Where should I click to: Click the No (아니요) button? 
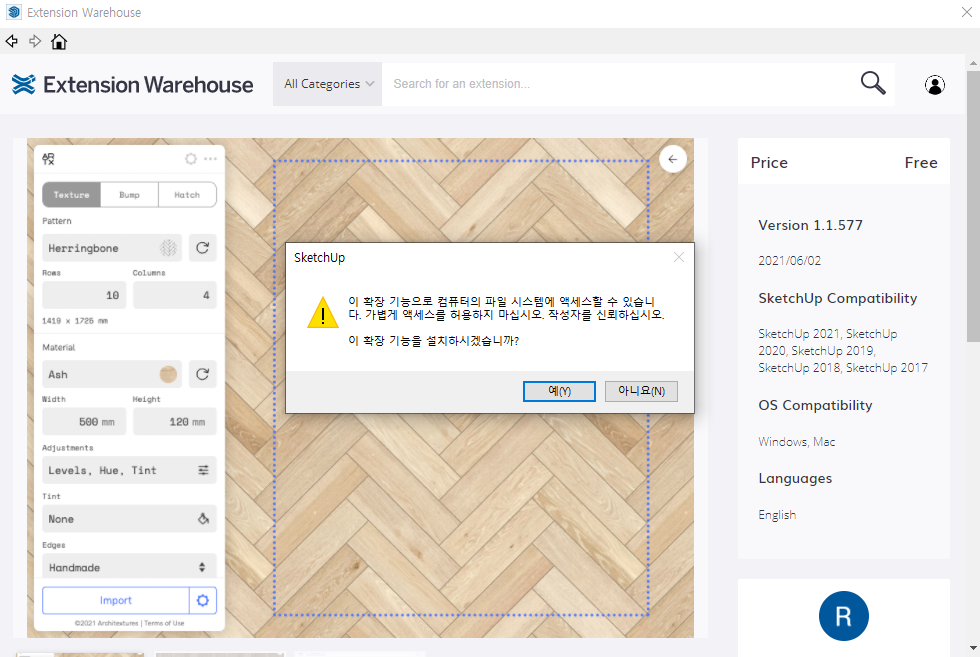point(641,391)
